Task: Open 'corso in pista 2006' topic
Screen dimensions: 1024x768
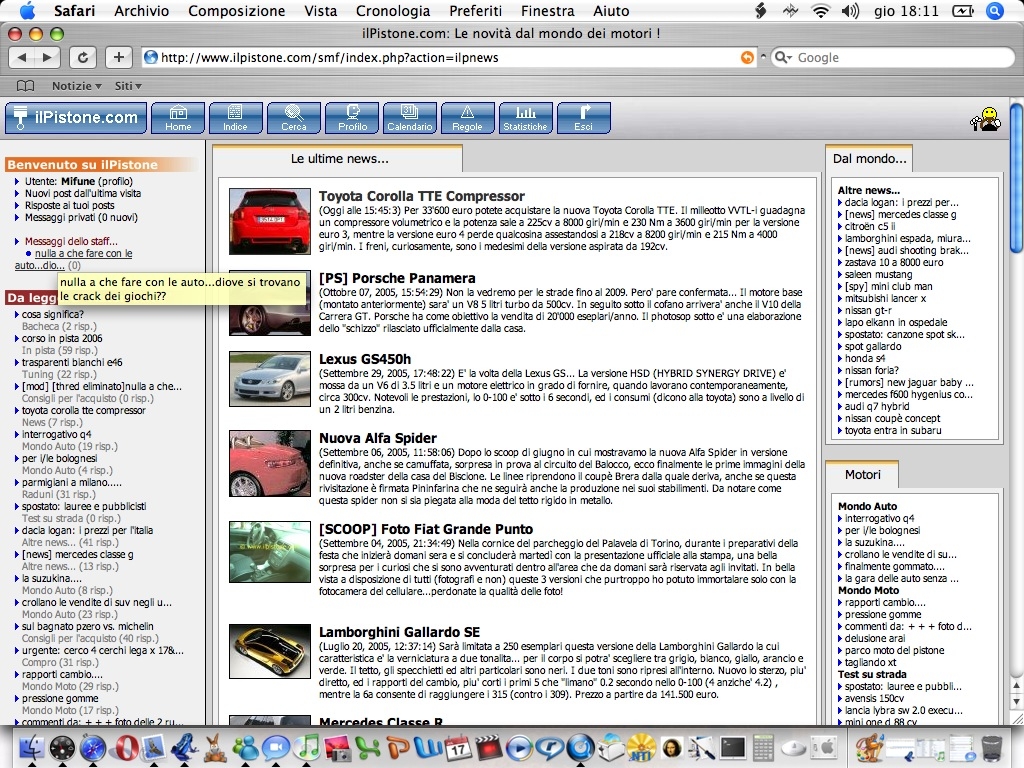Action: [62, 338]
